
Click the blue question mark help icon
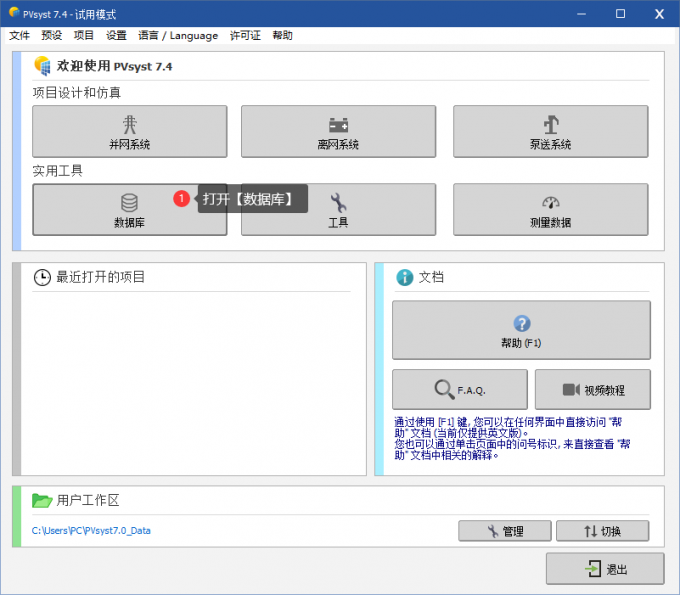tap(522, 324)
